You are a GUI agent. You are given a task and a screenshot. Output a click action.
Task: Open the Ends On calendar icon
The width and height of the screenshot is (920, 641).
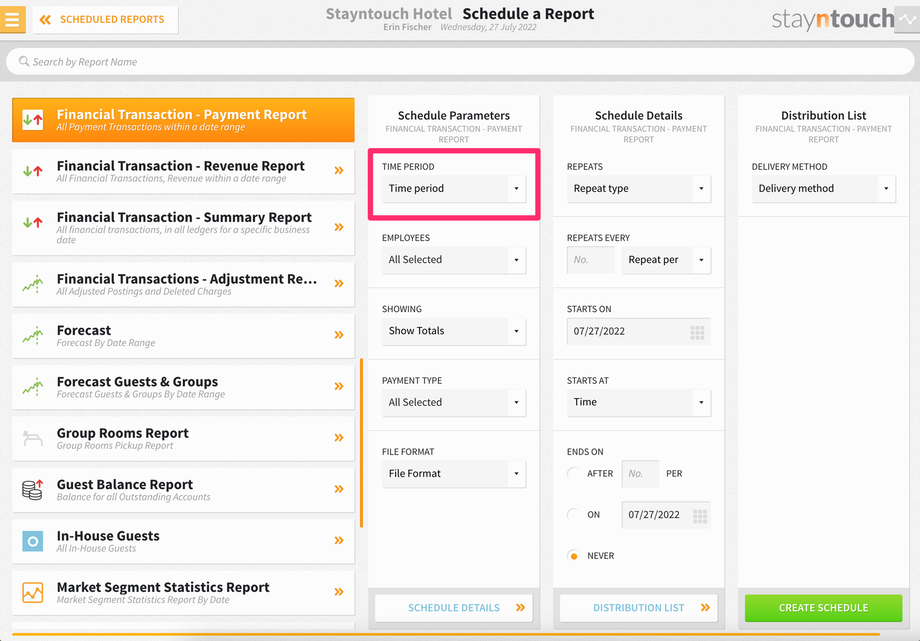click(700, 517)
